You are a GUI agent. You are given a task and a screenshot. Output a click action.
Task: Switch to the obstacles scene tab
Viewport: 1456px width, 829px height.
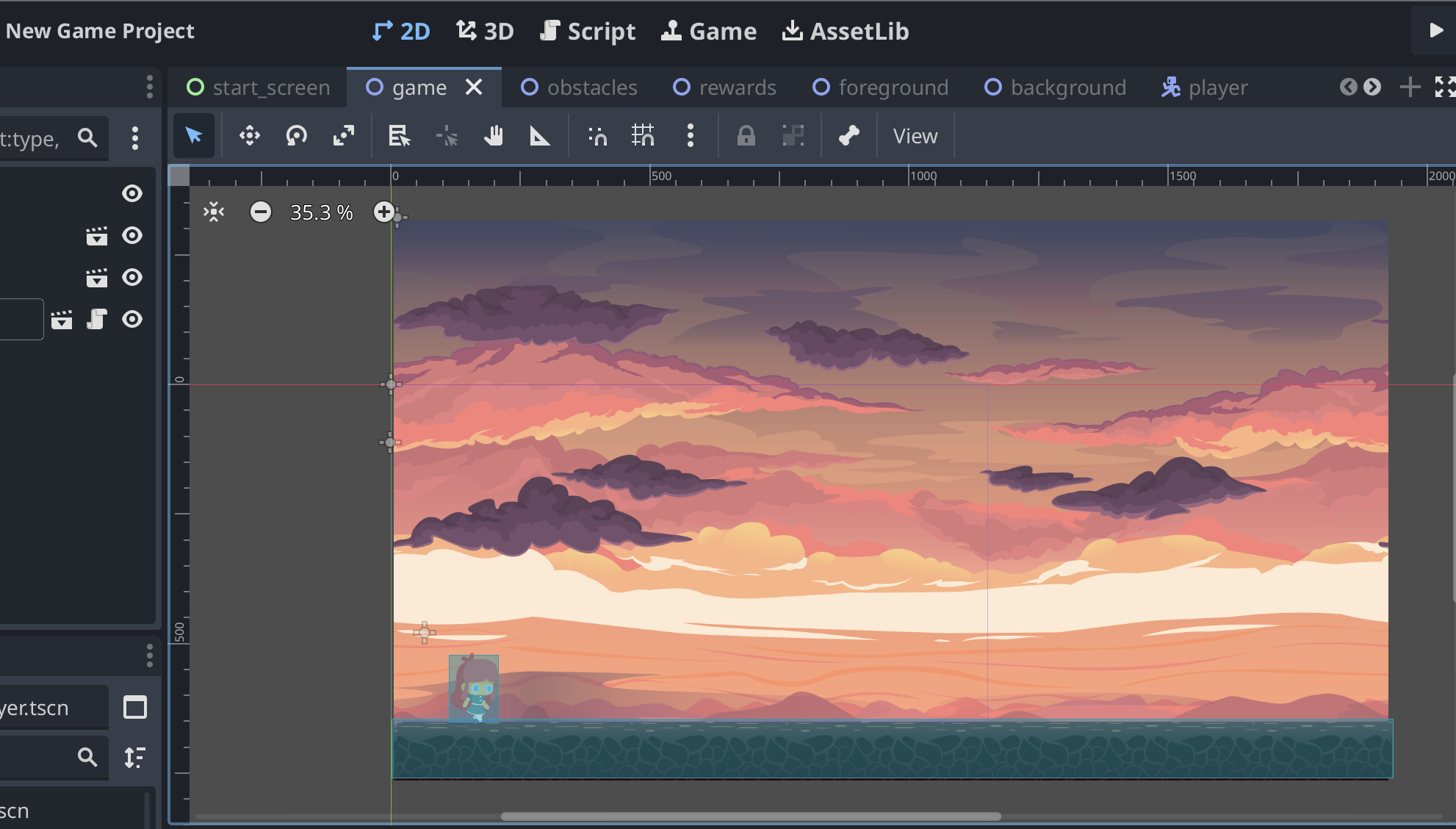coord(579,87)
